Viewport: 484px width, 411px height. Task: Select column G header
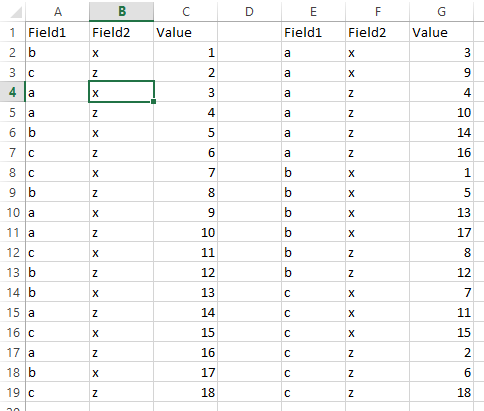pos(441,11)
